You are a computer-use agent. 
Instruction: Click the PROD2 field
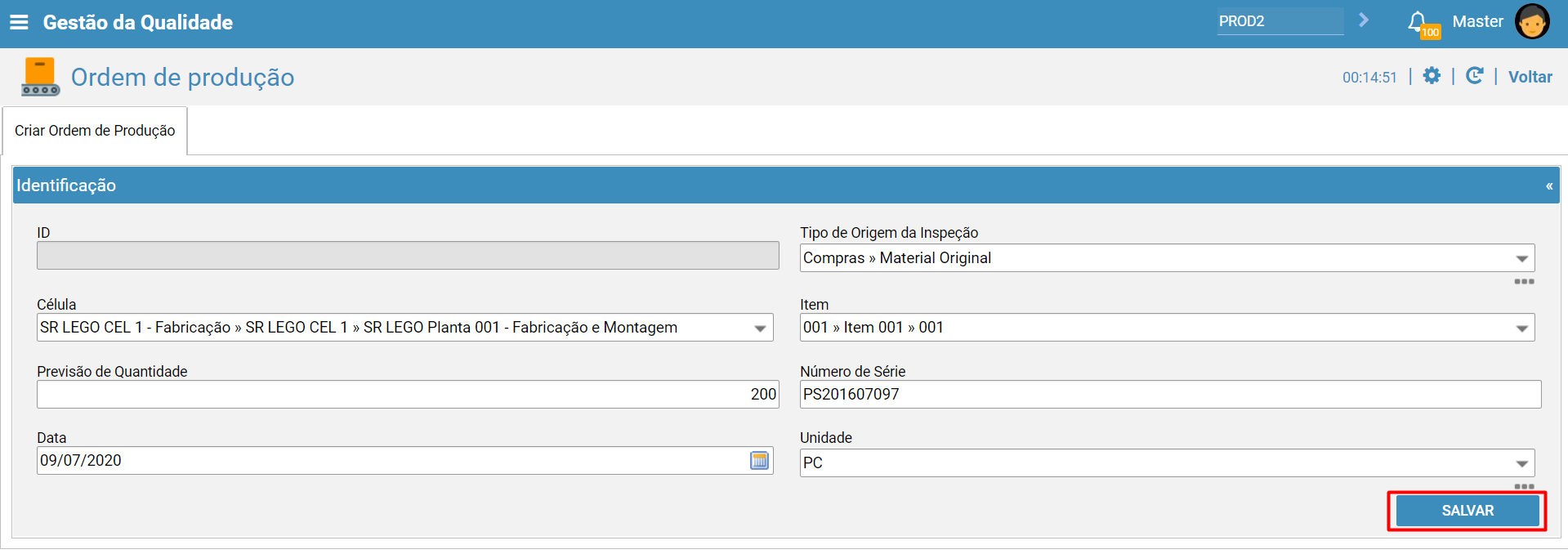(1280, 21)
